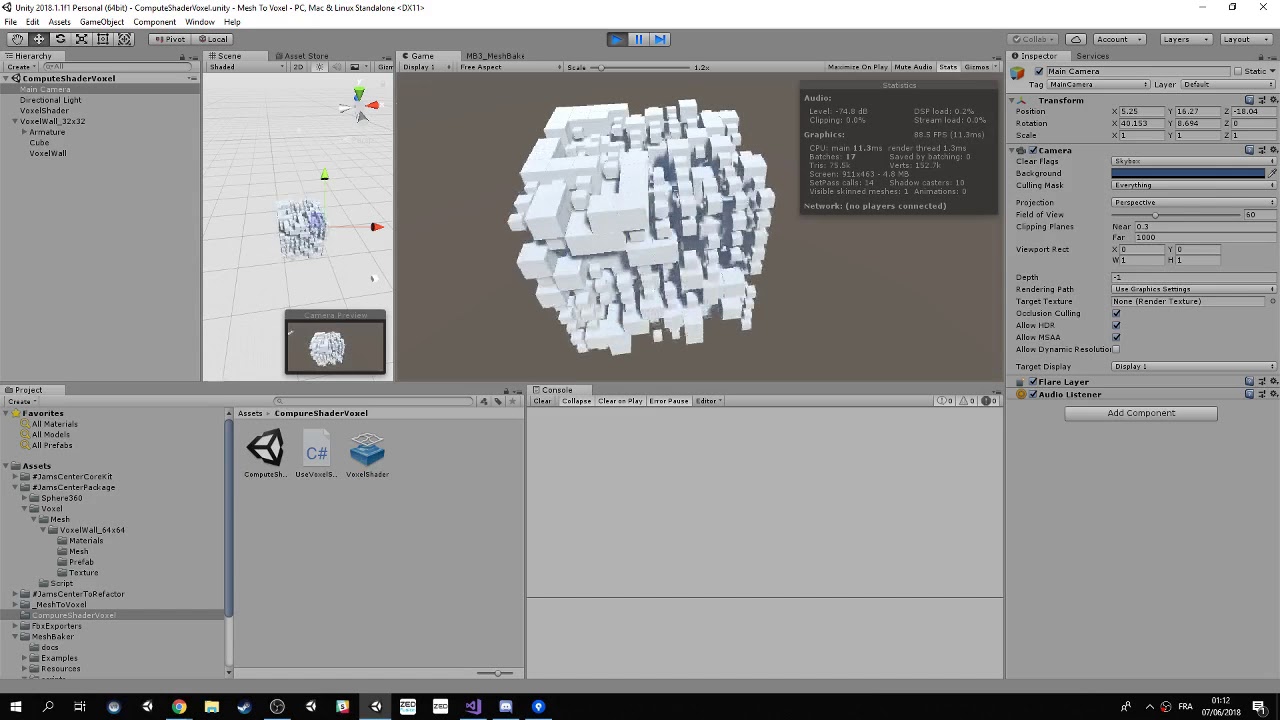1280x720 pixels.
Task: Click the Add Component button
Action: (x=1141, y=413)
